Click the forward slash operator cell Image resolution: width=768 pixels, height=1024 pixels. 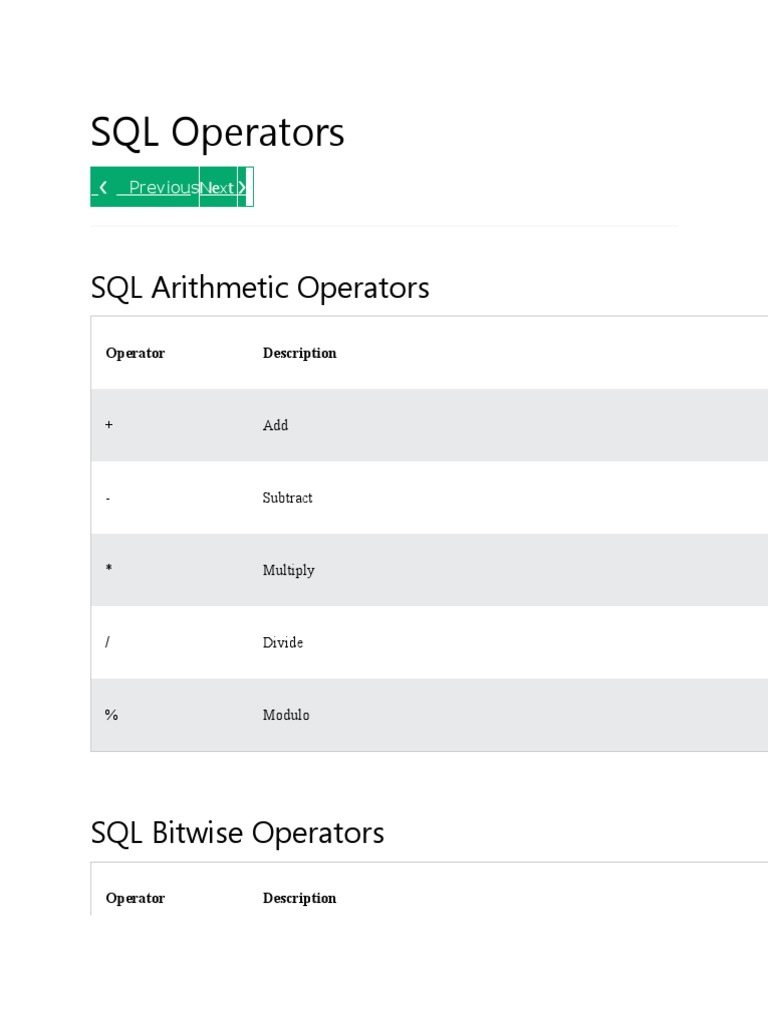coord(107,642)
